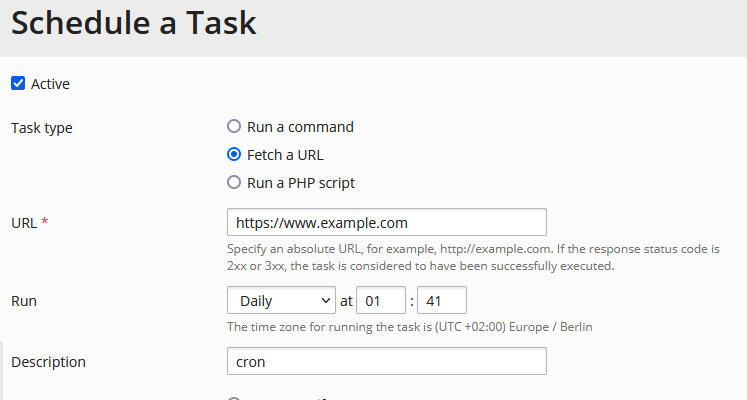
Task: Select the partially visible radio below Description
Action: (234, 398)
